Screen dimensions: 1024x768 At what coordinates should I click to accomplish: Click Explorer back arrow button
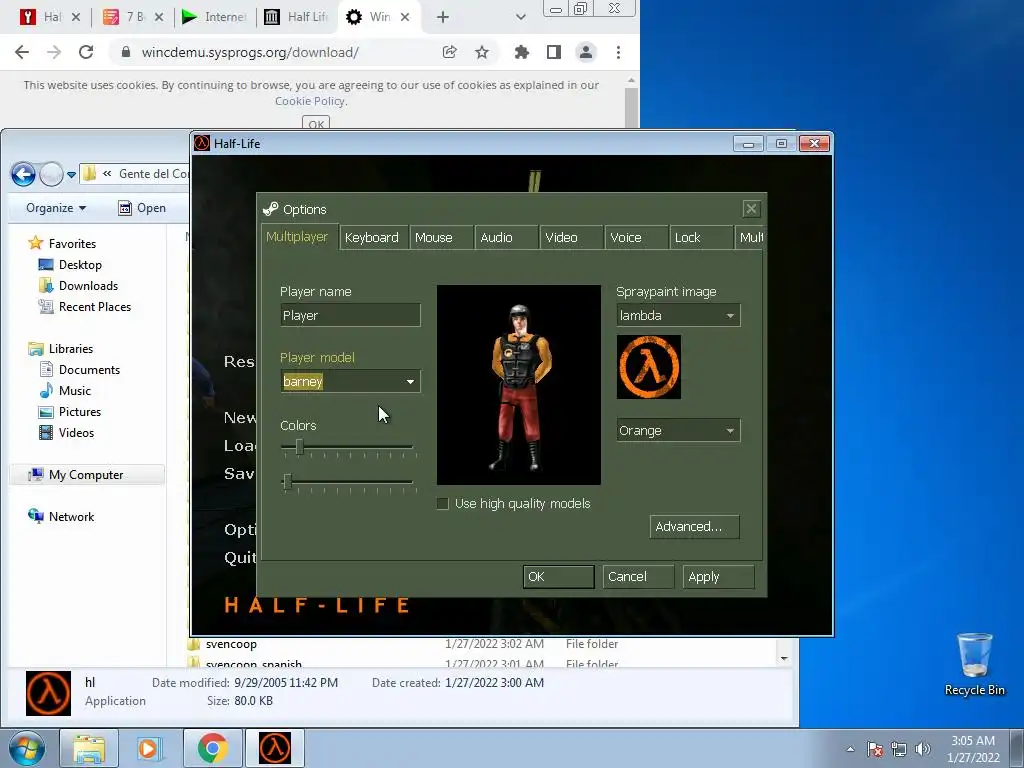pyautogui.click(x=24, y=174)
